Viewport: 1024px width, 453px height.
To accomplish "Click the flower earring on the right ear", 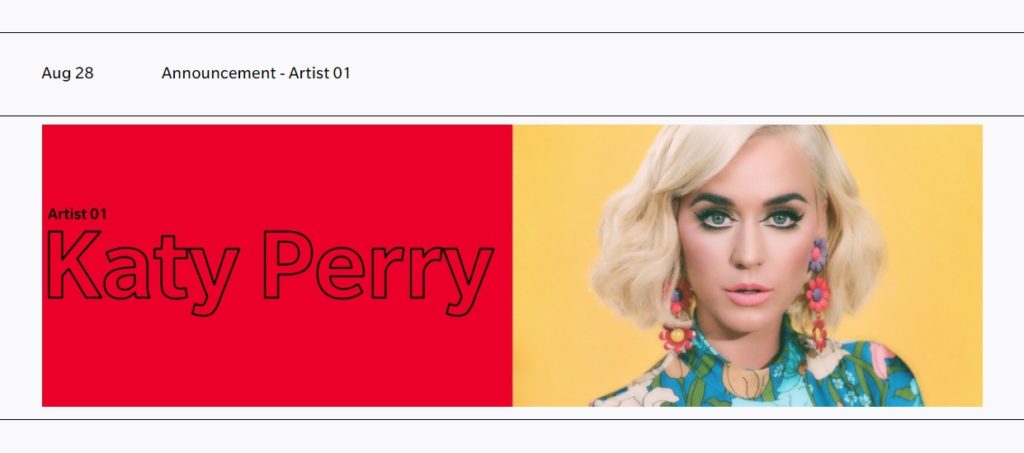I will point(818,294).
